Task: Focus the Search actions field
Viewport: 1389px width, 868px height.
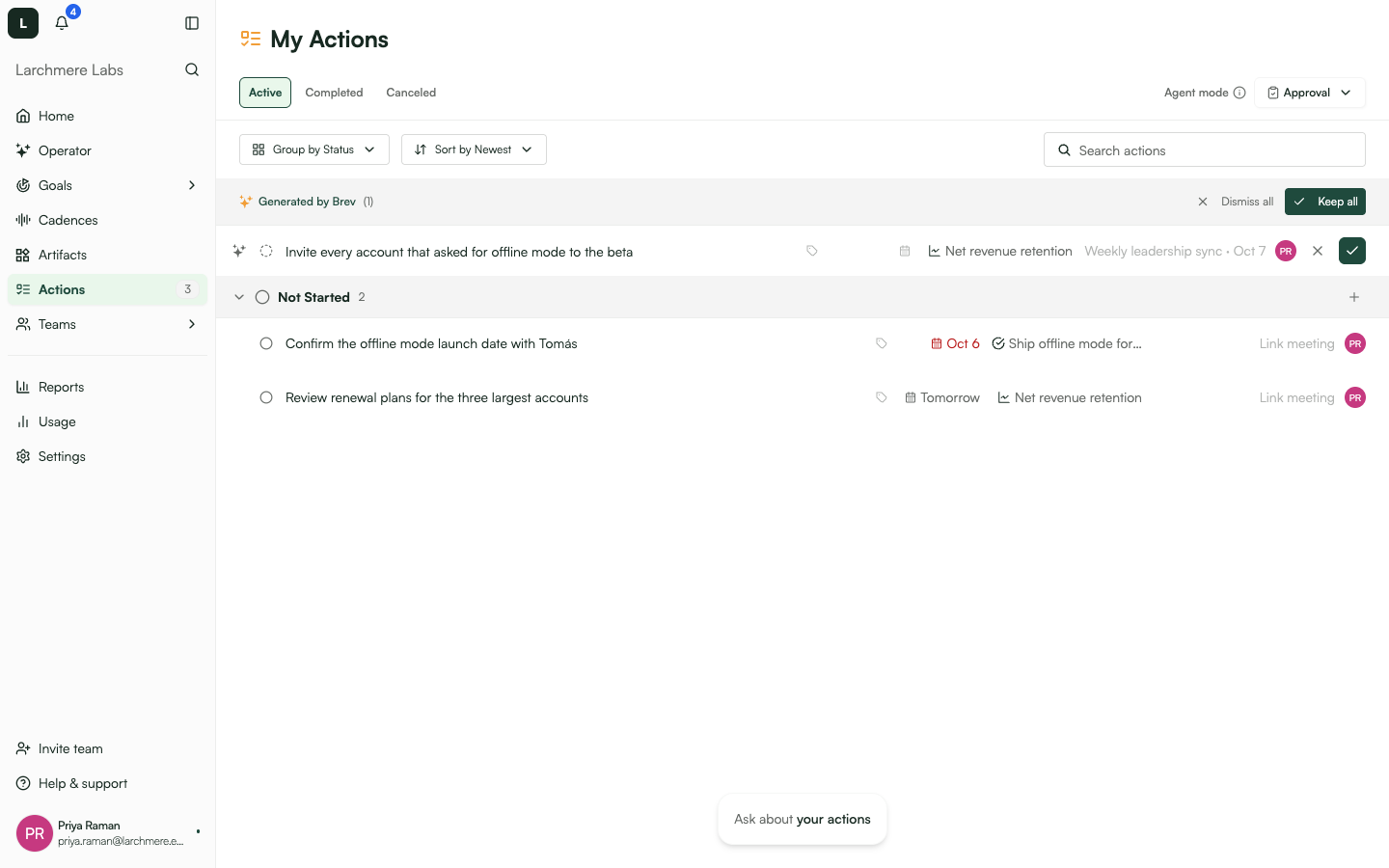Action: (x=1205, y=149)
